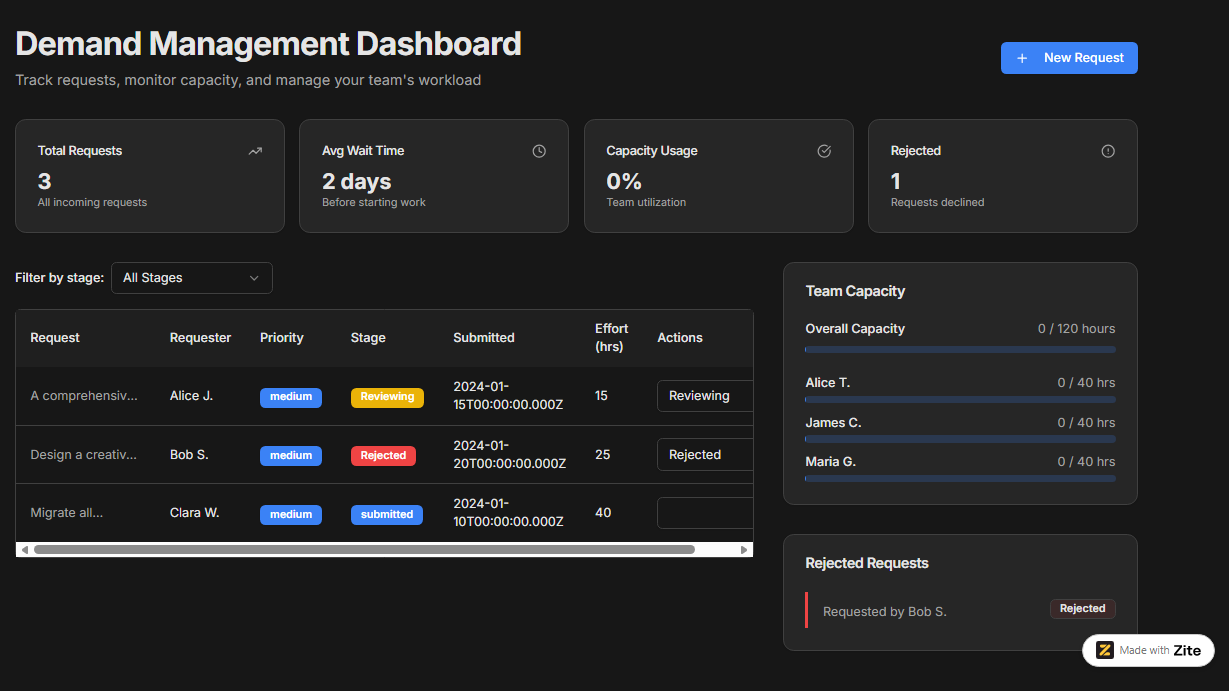Click the Rejected Requests heading

[x=867, y=563]
